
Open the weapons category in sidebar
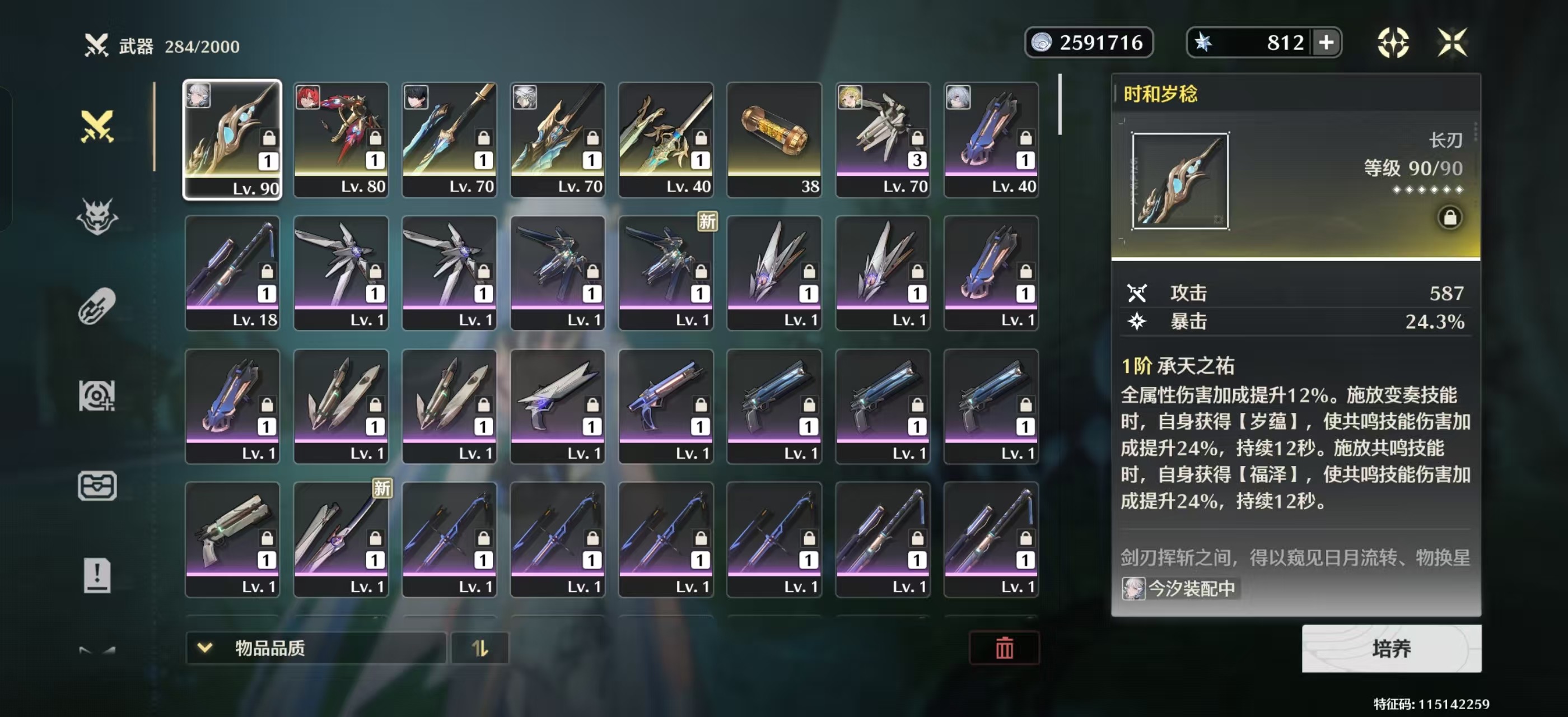pos(97,126)
